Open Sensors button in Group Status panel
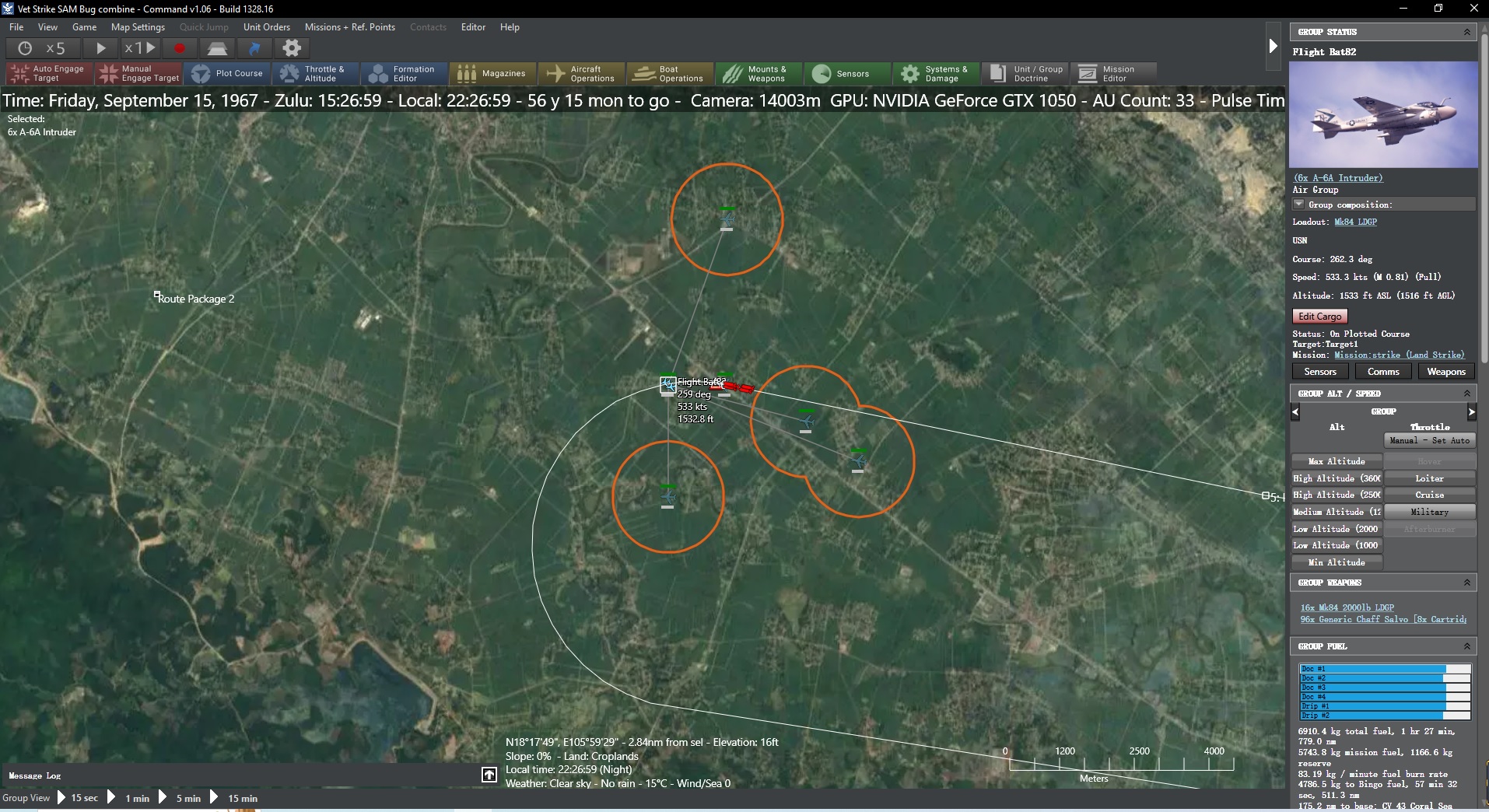Viewport: 1489px width, 812px height. click(x=1320, y=372)
